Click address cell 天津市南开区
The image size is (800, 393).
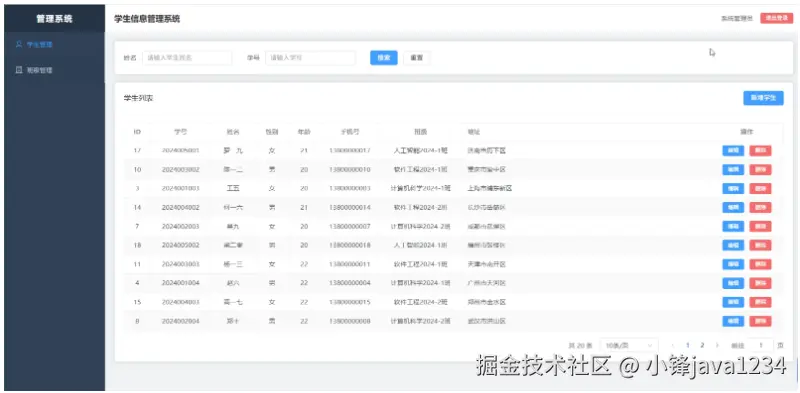487,264
